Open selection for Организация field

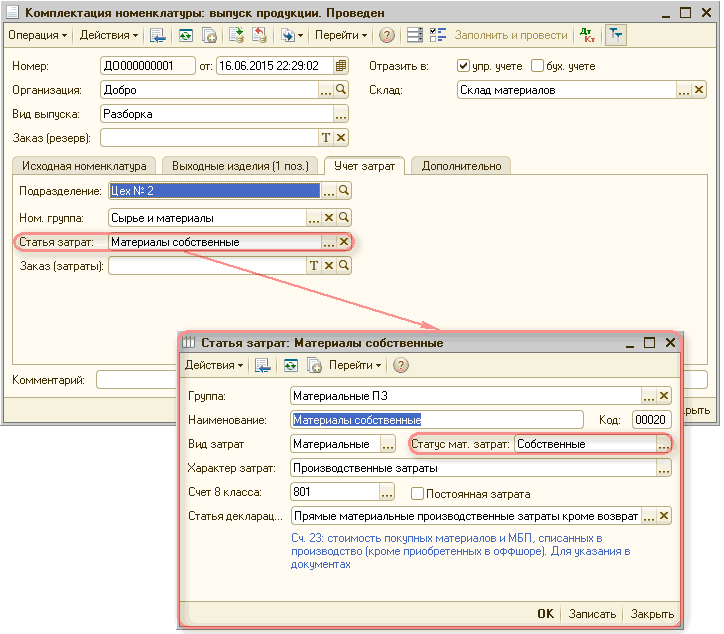coord(326,90)
